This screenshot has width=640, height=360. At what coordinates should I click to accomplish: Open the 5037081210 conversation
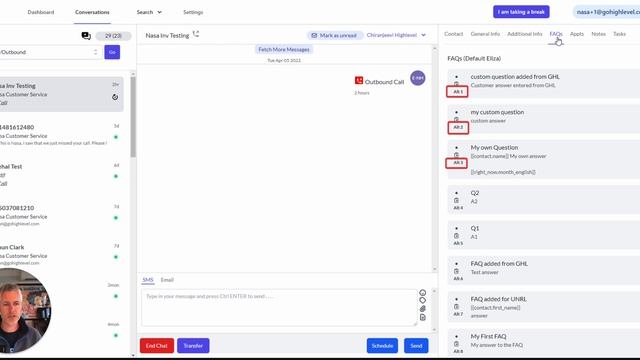point(62,216)
